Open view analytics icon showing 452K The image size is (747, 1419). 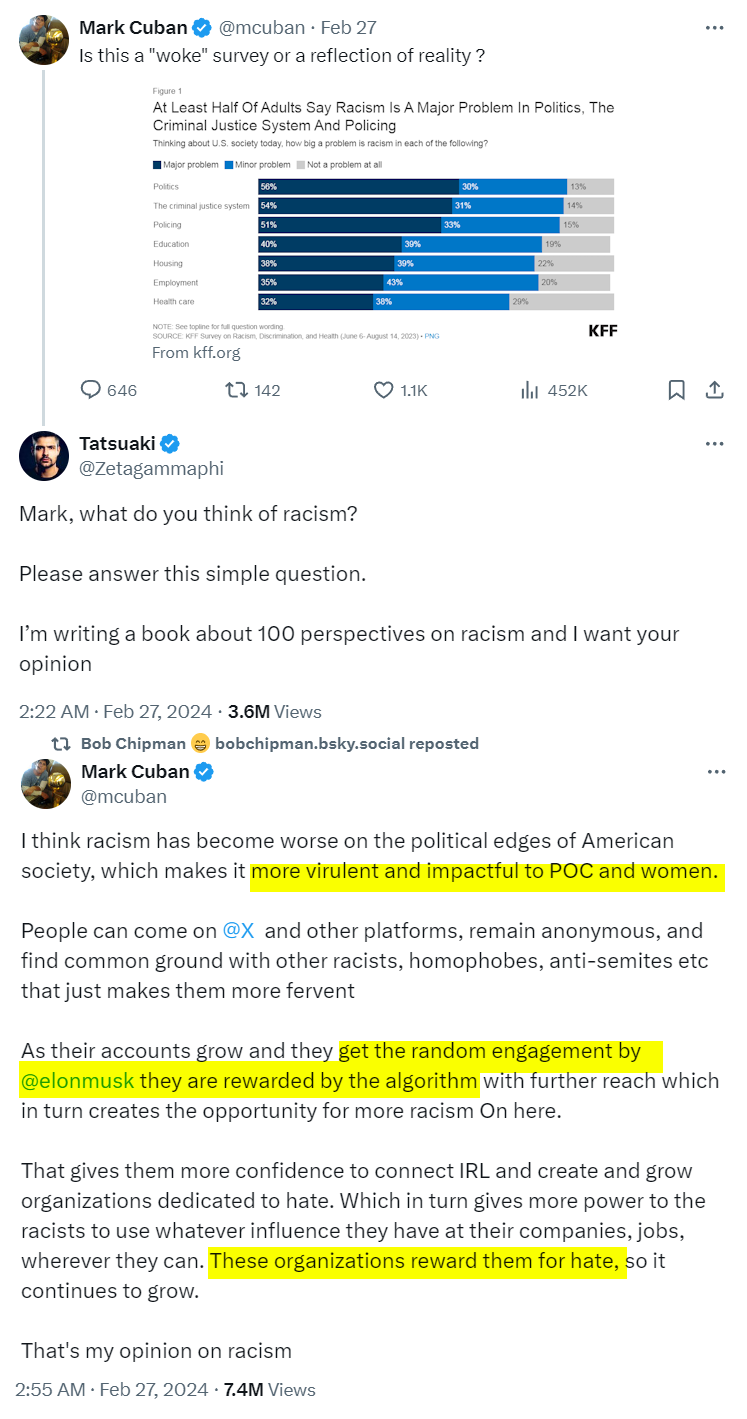pyautogui.click(x=530, y=390)
